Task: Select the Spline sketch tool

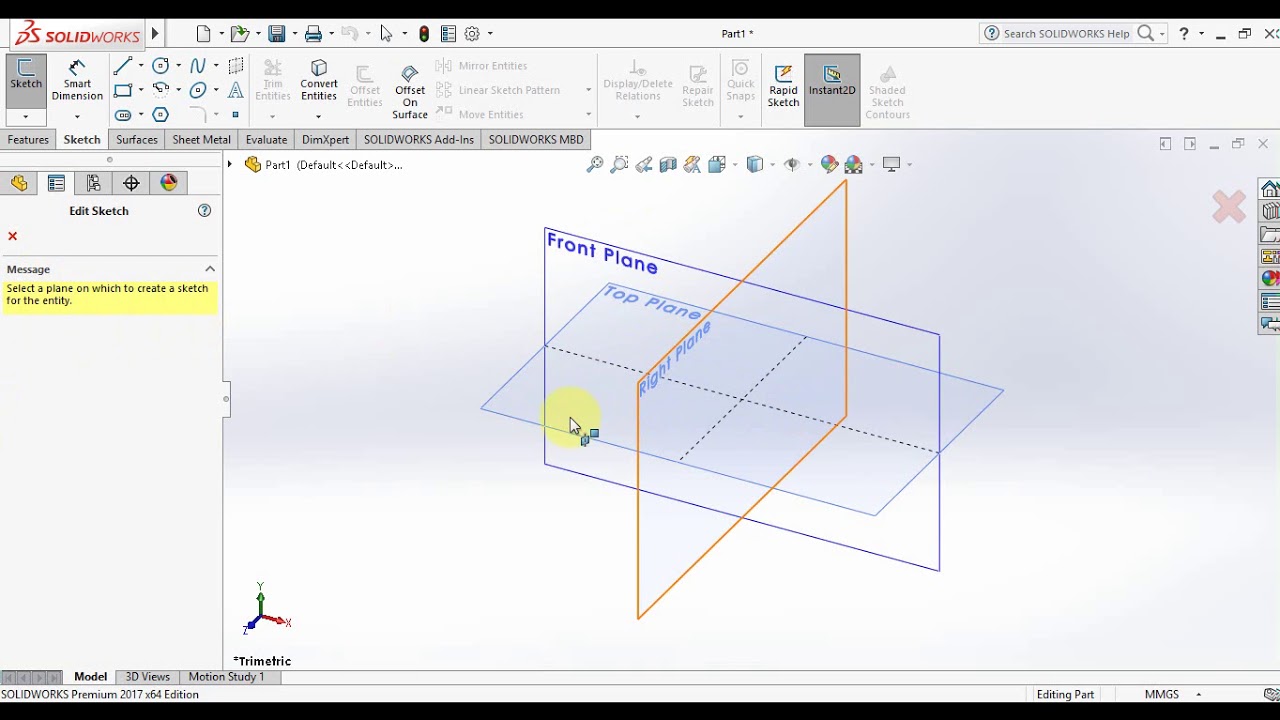Action: 198,66
